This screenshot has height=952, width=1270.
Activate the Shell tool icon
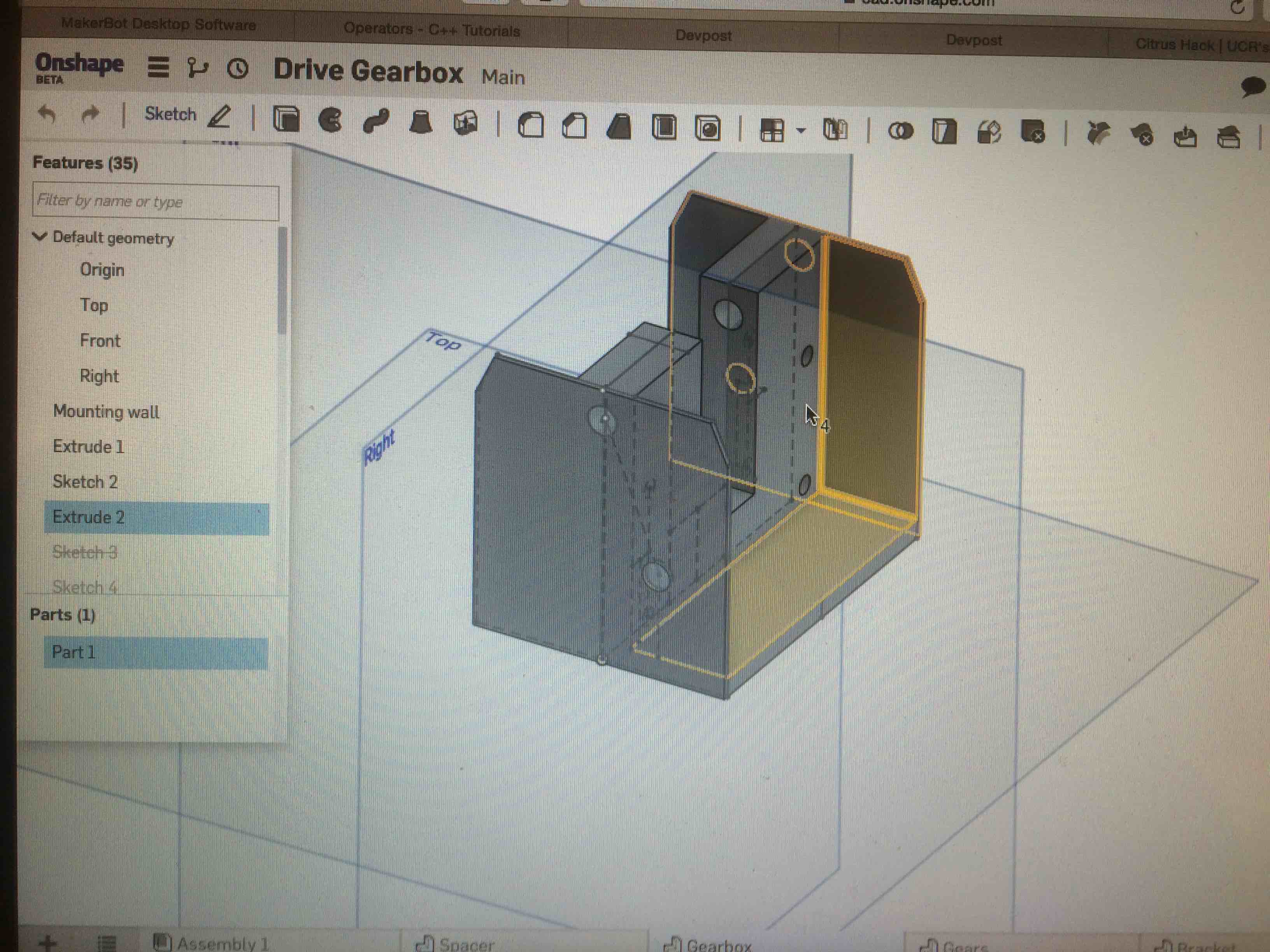pyautogui.click(x=664, y=128)
